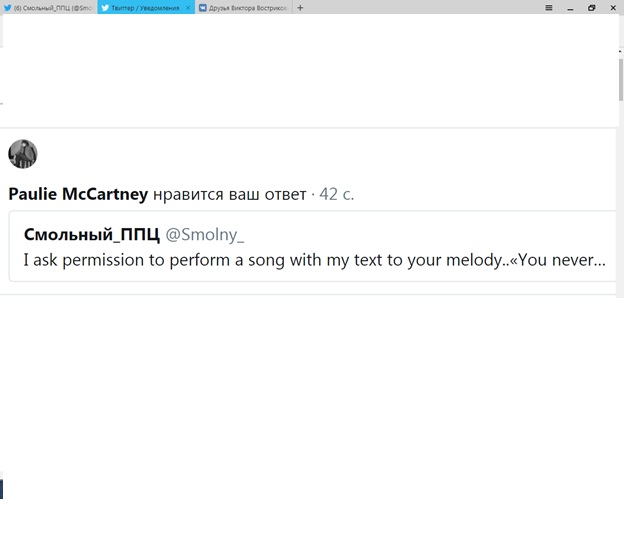624x539 pixels.
Task: Click VK icon on third tab
Action: 203,7
